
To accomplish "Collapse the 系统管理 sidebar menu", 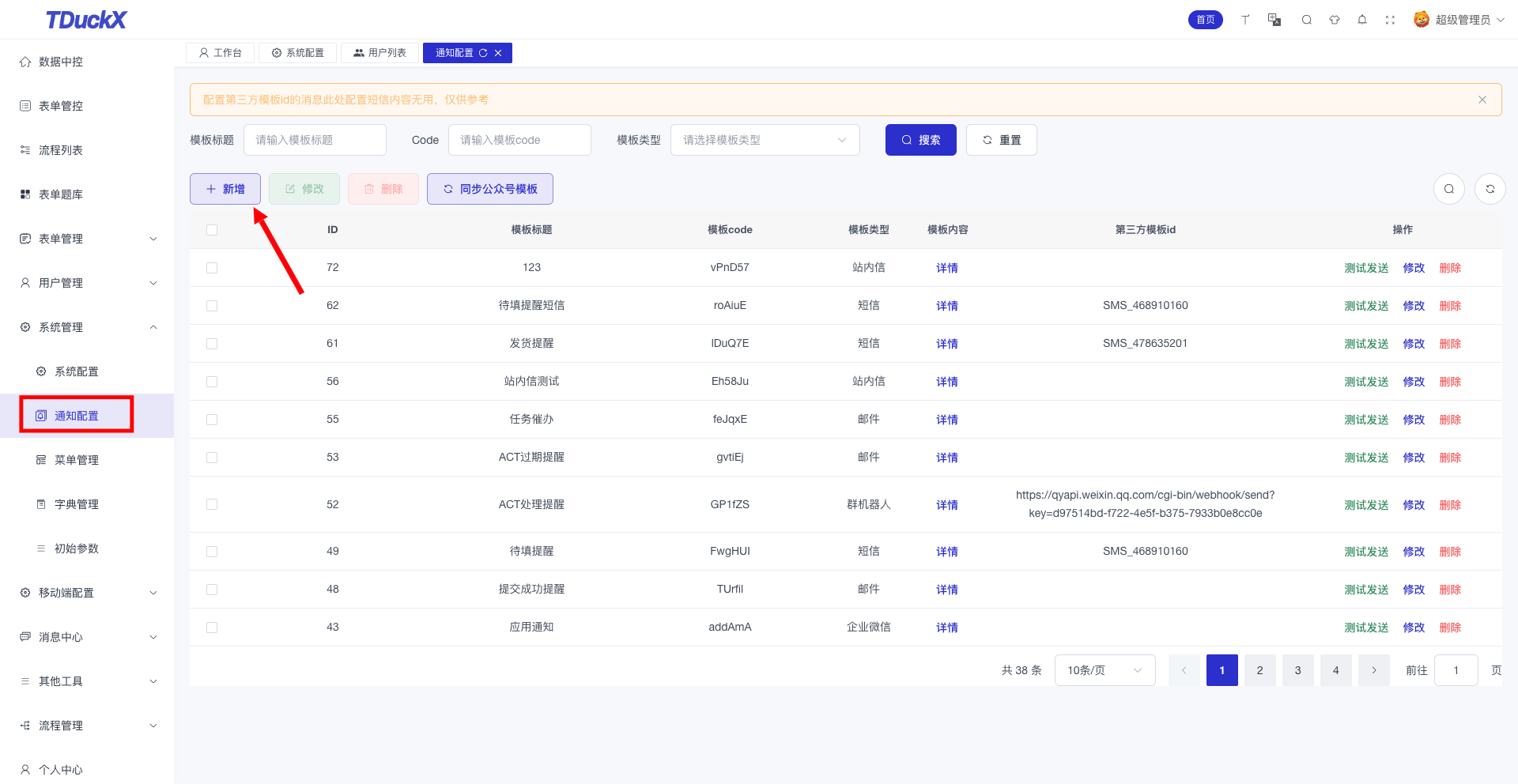I will click(87, 327).
